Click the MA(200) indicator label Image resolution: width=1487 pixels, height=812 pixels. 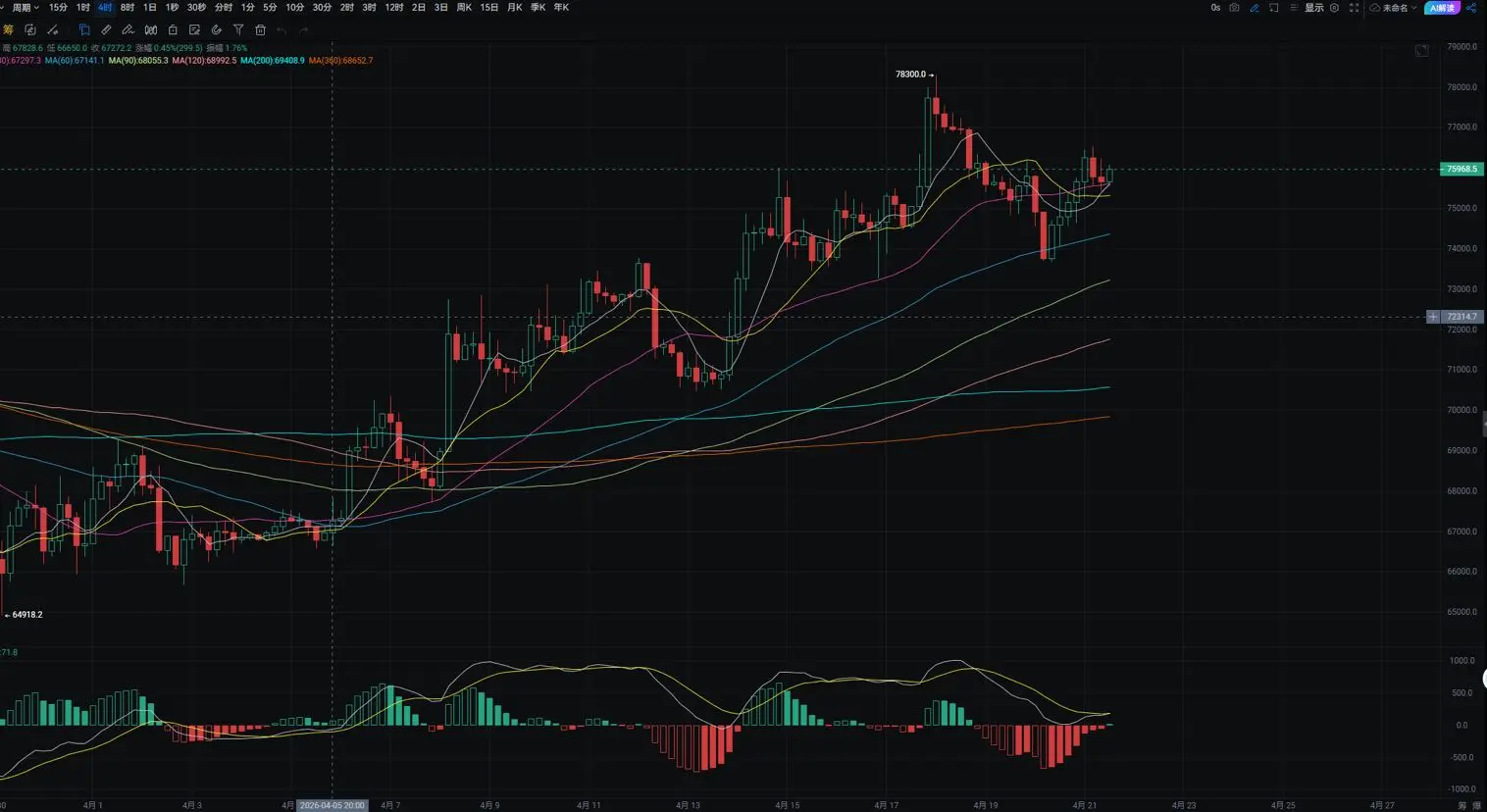[x=273, y=61]
